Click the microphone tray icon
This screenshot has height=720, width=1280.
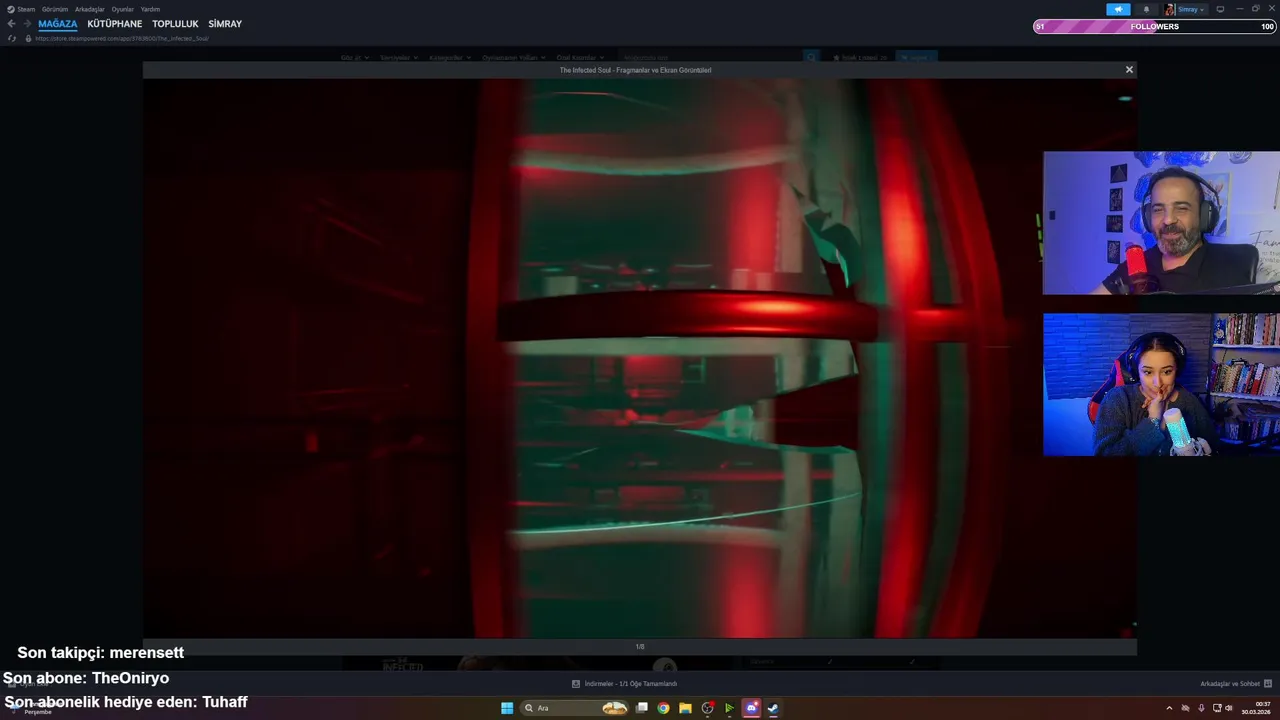pos(1201,708)
